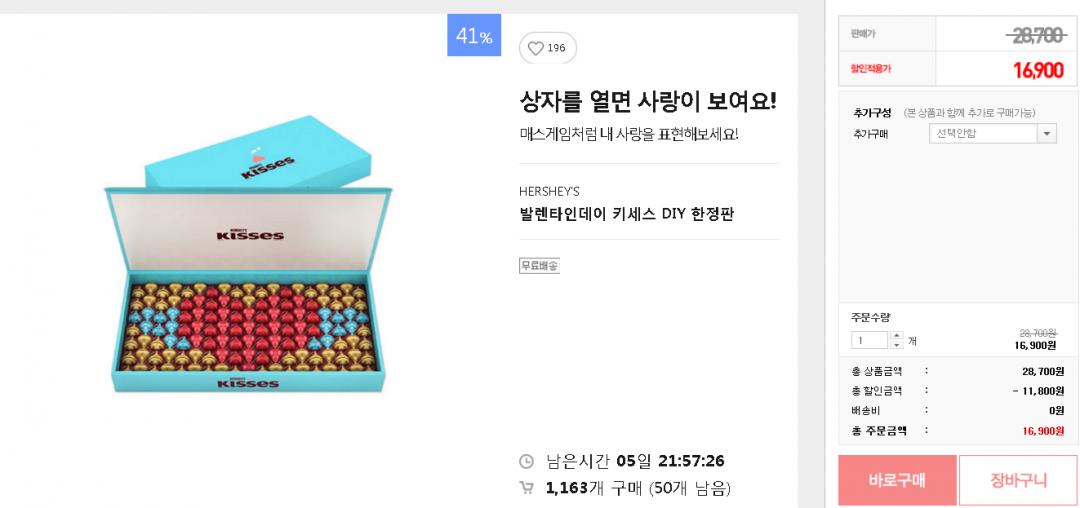Click the 추가구성 additional options label
The image size is (1080, 508).
point(872,113)
